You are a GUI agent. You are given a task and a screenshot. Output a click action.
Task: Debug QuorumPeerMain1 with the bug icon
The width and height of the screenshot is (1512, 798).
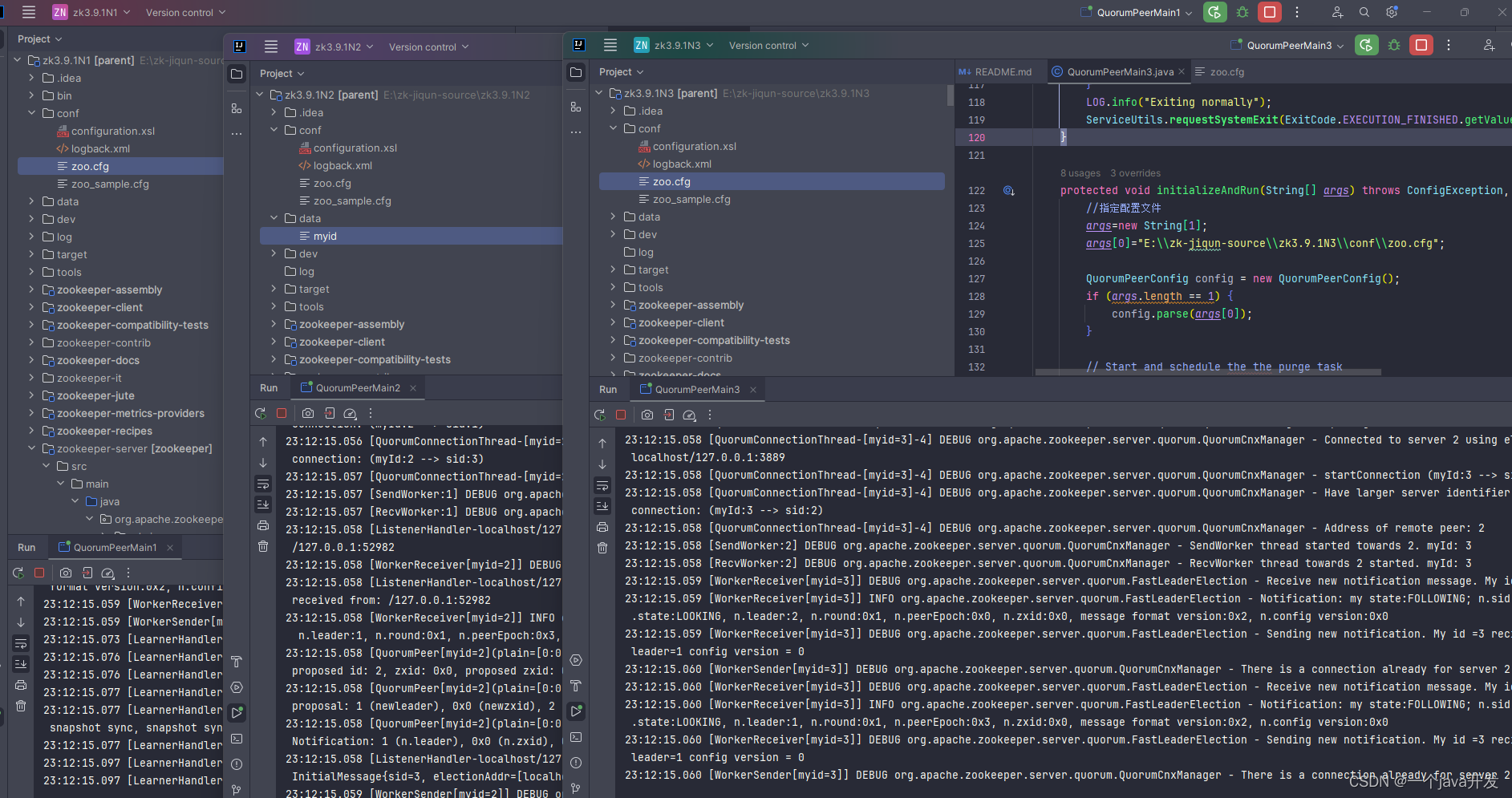[1242, 12]
